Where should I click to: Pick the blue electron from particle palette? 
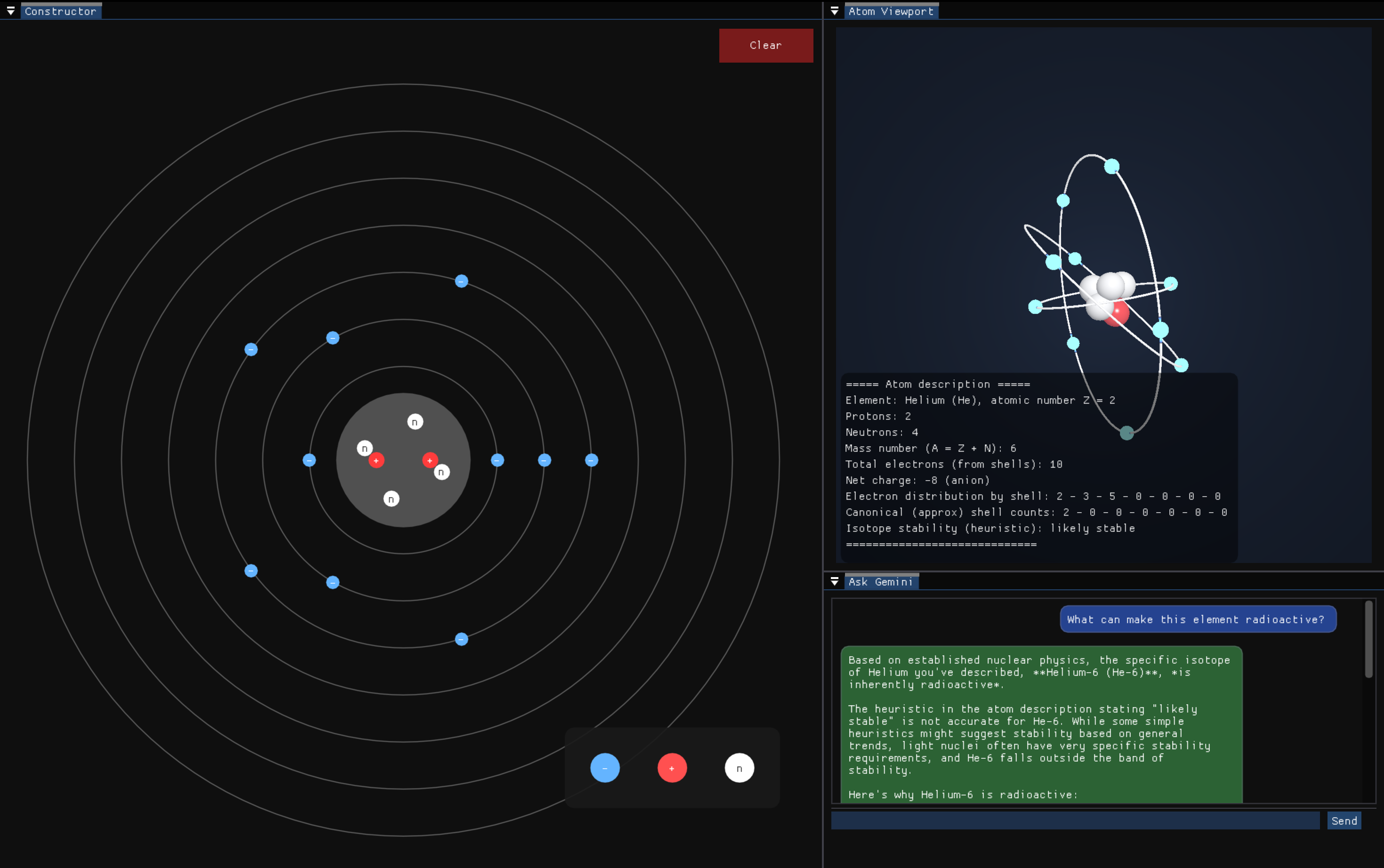coord(604,768)
